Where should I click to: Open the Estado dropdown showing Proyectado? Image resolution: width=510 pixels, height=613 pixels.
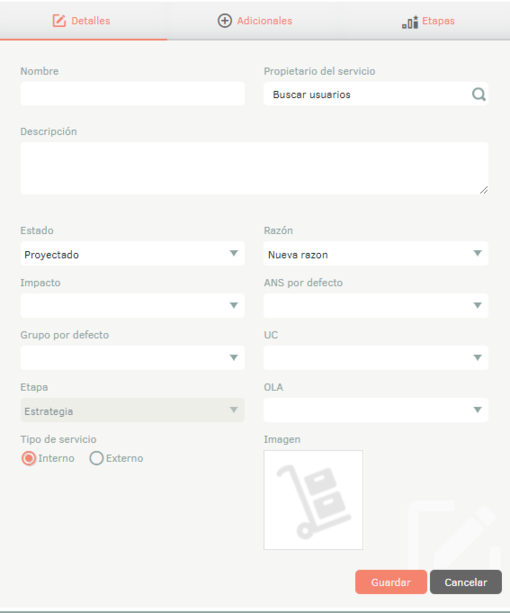click(x=132, y=254)
